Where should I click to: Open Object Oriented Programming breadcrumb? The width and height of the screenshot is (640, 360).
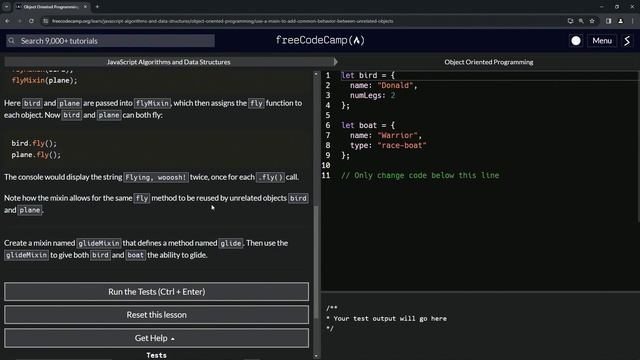(x=489, y=62)
